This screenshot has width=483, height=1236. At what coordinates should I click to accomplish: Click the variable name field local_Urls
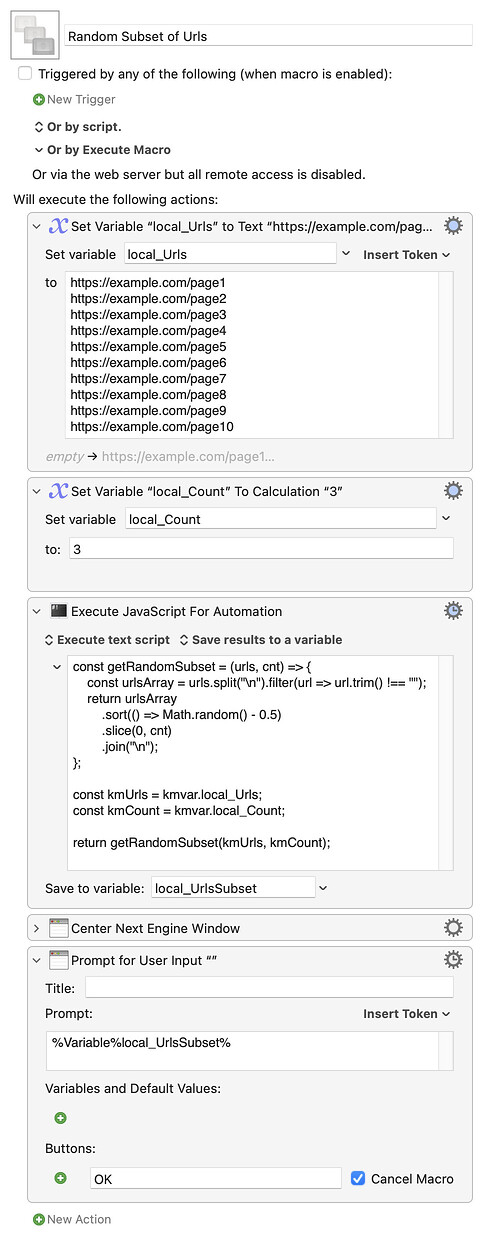tap(230, 254)
